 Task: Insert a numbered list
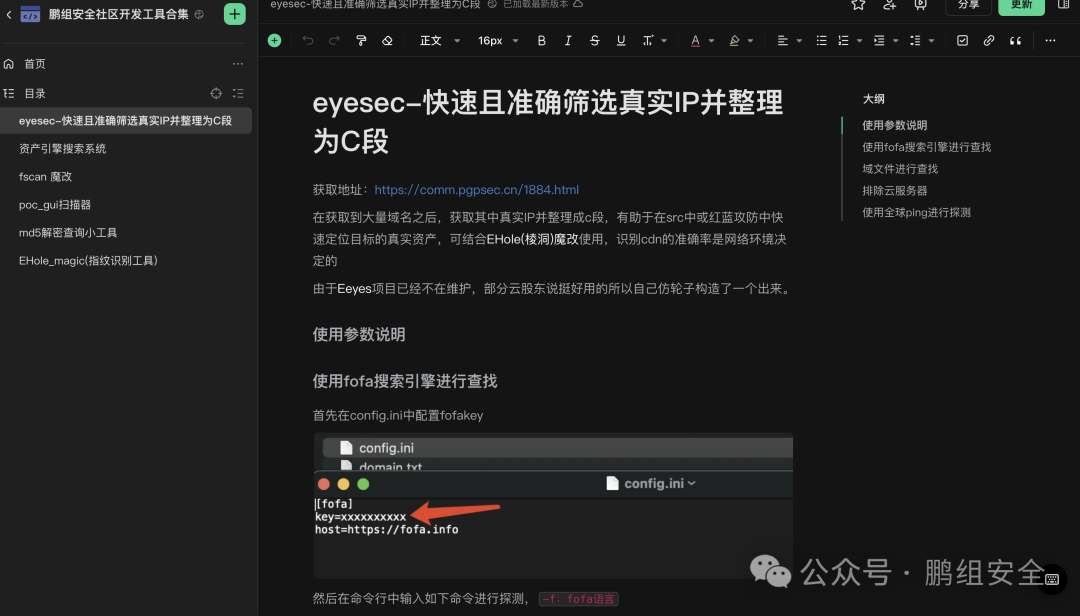tap(843, 41)
